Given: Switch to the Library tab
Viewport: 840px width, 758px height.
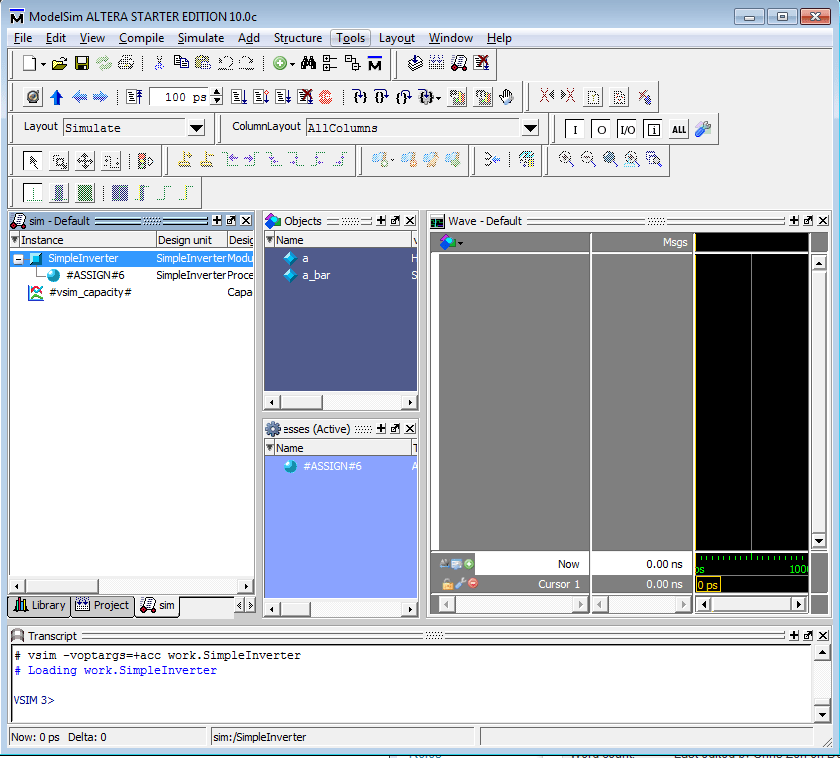Looking at the screenshot, I should point(38,605).
